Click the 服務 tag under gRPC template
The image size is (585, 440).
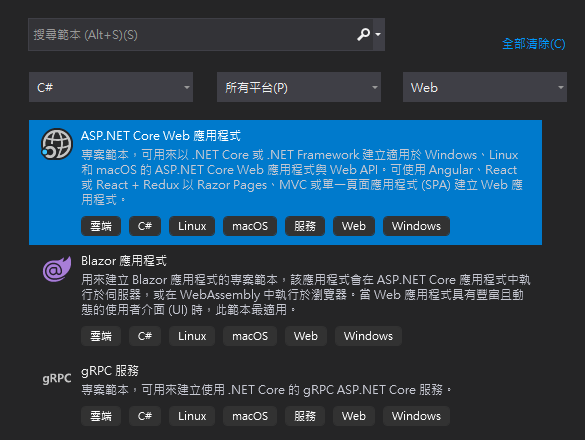tap(305, 416)
